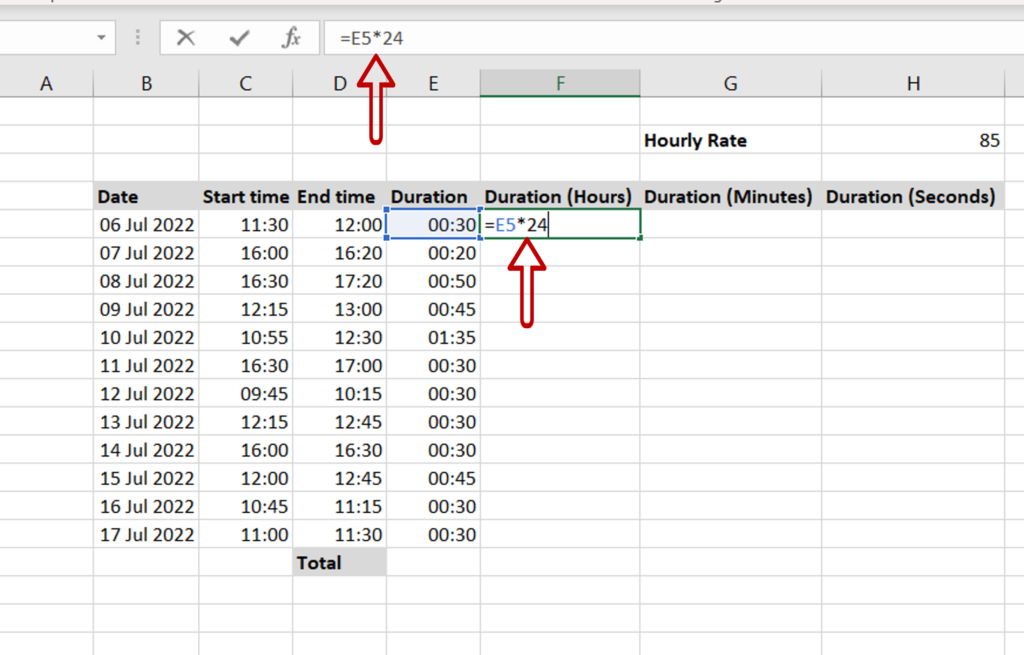Select the 10:55 start time cell
Viewport: 1024px width, 655px height.
tap(246, 338)
